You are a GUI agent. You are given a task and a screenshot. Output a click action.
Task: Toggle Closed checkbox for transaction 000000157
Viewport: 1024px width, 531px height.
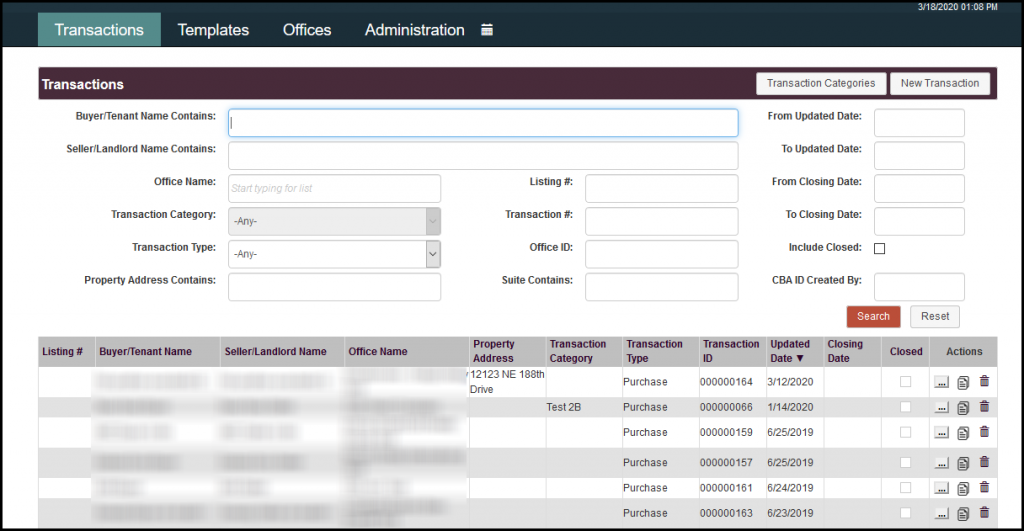click(905, 462)
